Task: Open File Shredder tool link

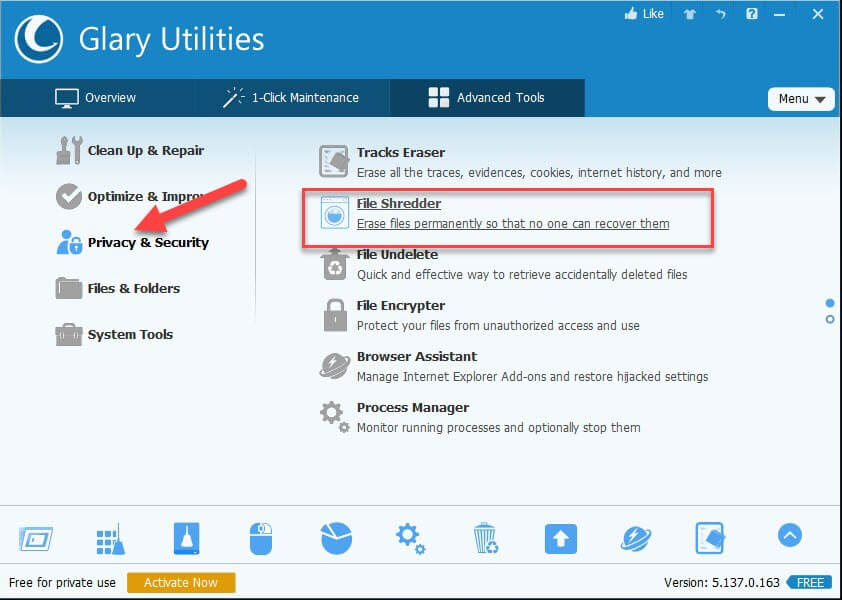Action: [x=399, y=204]
